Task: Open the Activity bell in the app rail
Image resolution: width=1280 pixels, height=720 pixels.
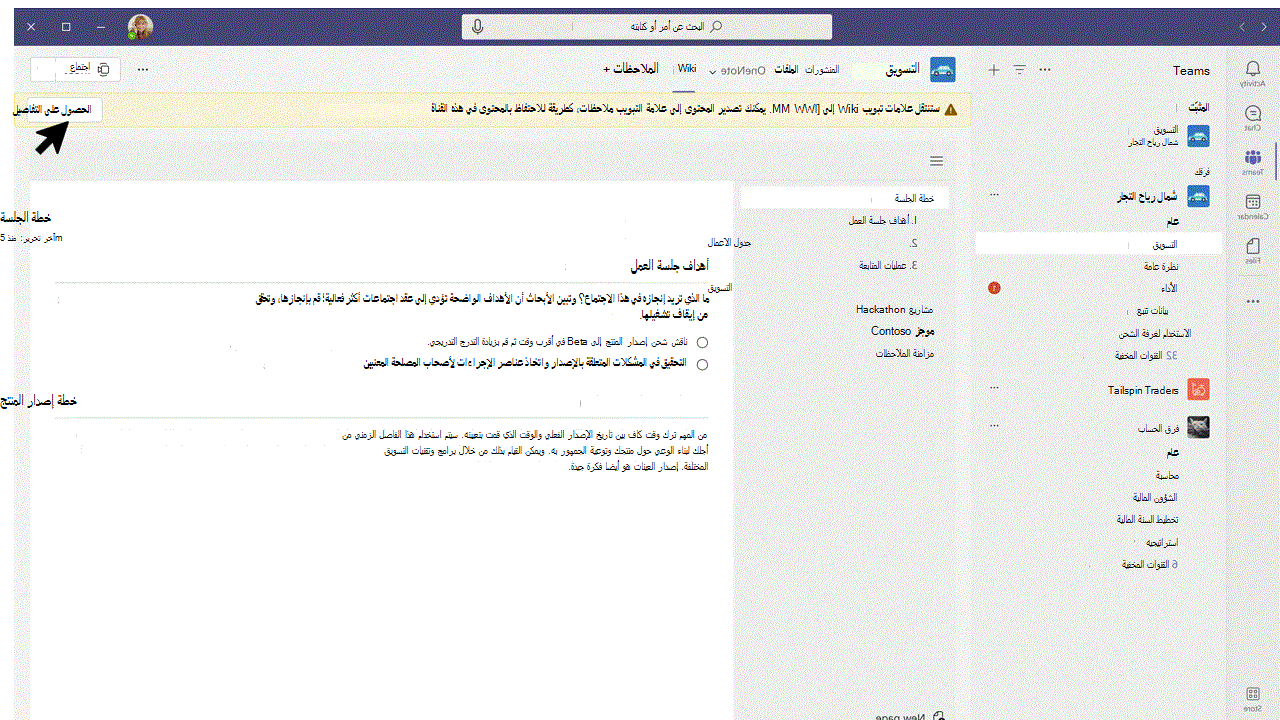Action: pos(1253,71)
